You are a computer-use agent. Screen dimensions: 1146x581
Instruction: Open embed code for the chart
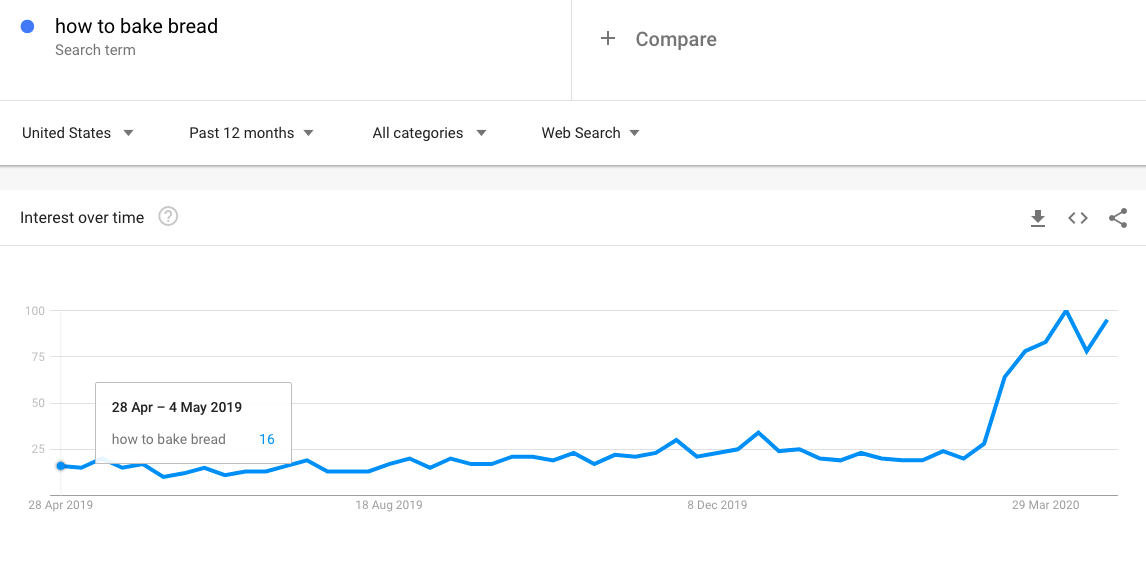[1077, 218]
